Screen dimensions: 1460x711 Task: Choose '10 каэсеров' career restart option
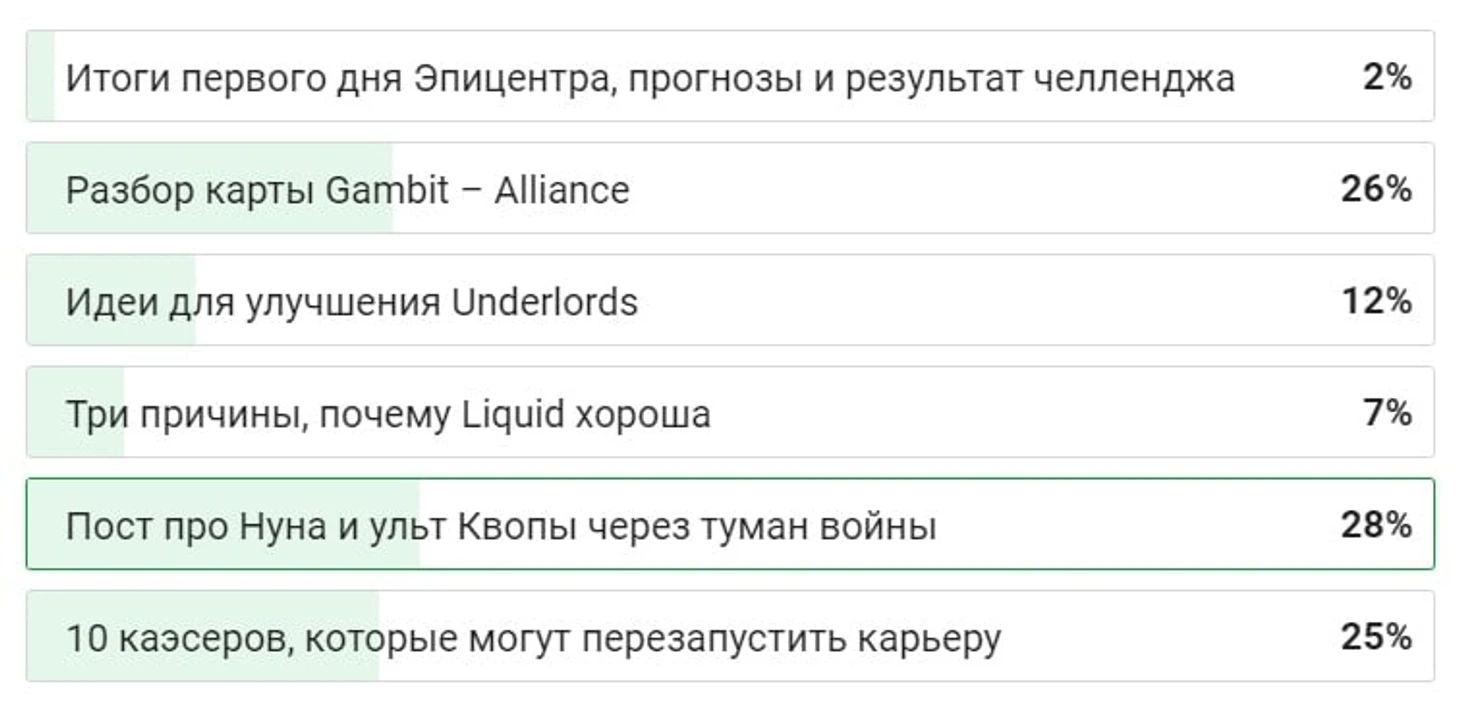tap(730, 636)
